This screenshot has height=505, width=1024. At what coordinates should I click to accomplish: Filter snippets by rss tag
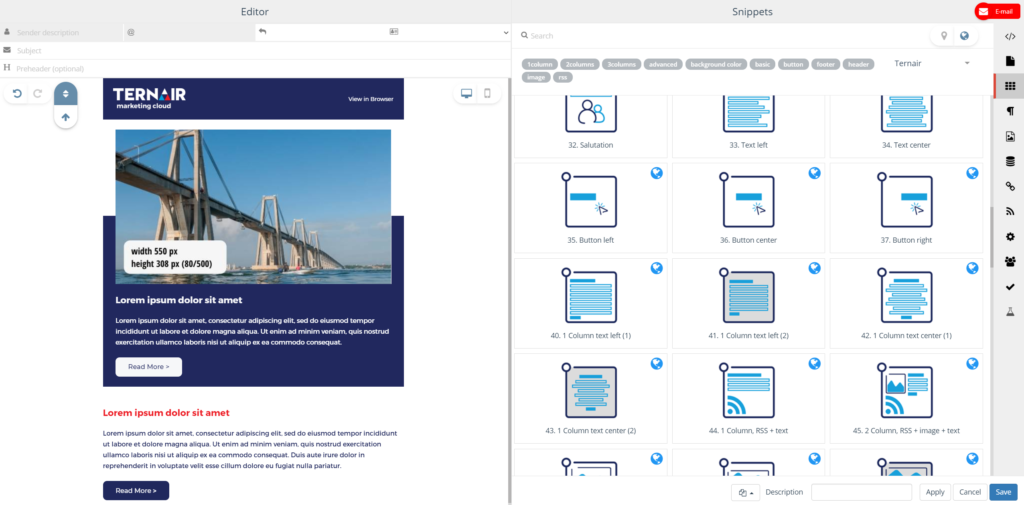tap(562, 77)
